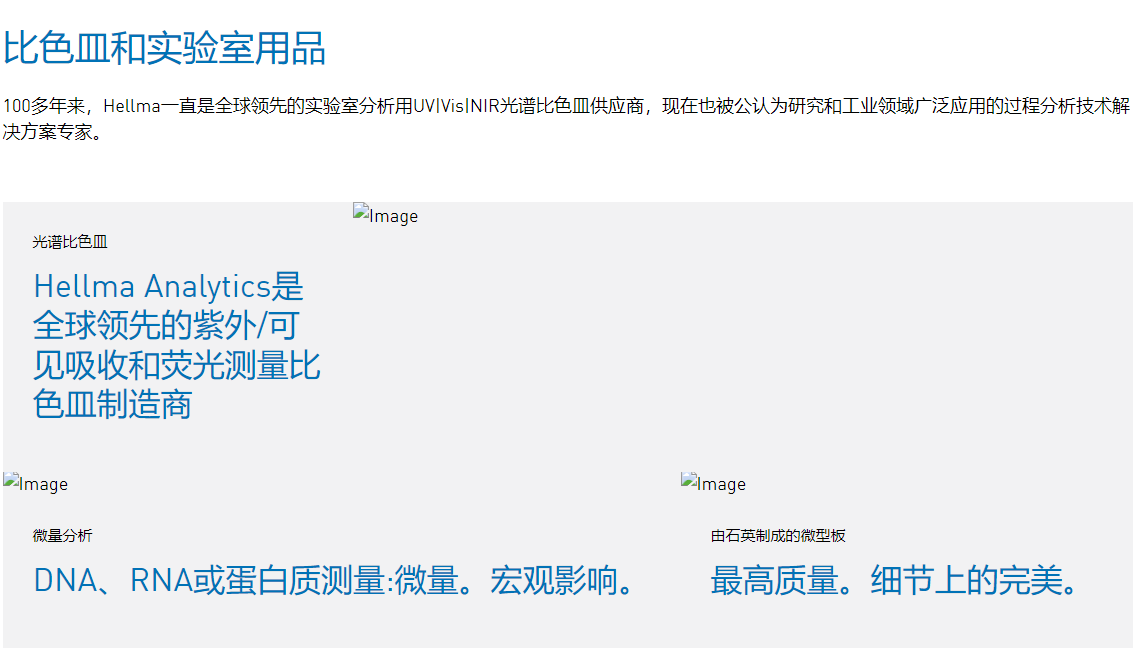Click the intro paragraph starting 100多年来，Hellma
Screen dimensions: 1133x649
[566, 119]
